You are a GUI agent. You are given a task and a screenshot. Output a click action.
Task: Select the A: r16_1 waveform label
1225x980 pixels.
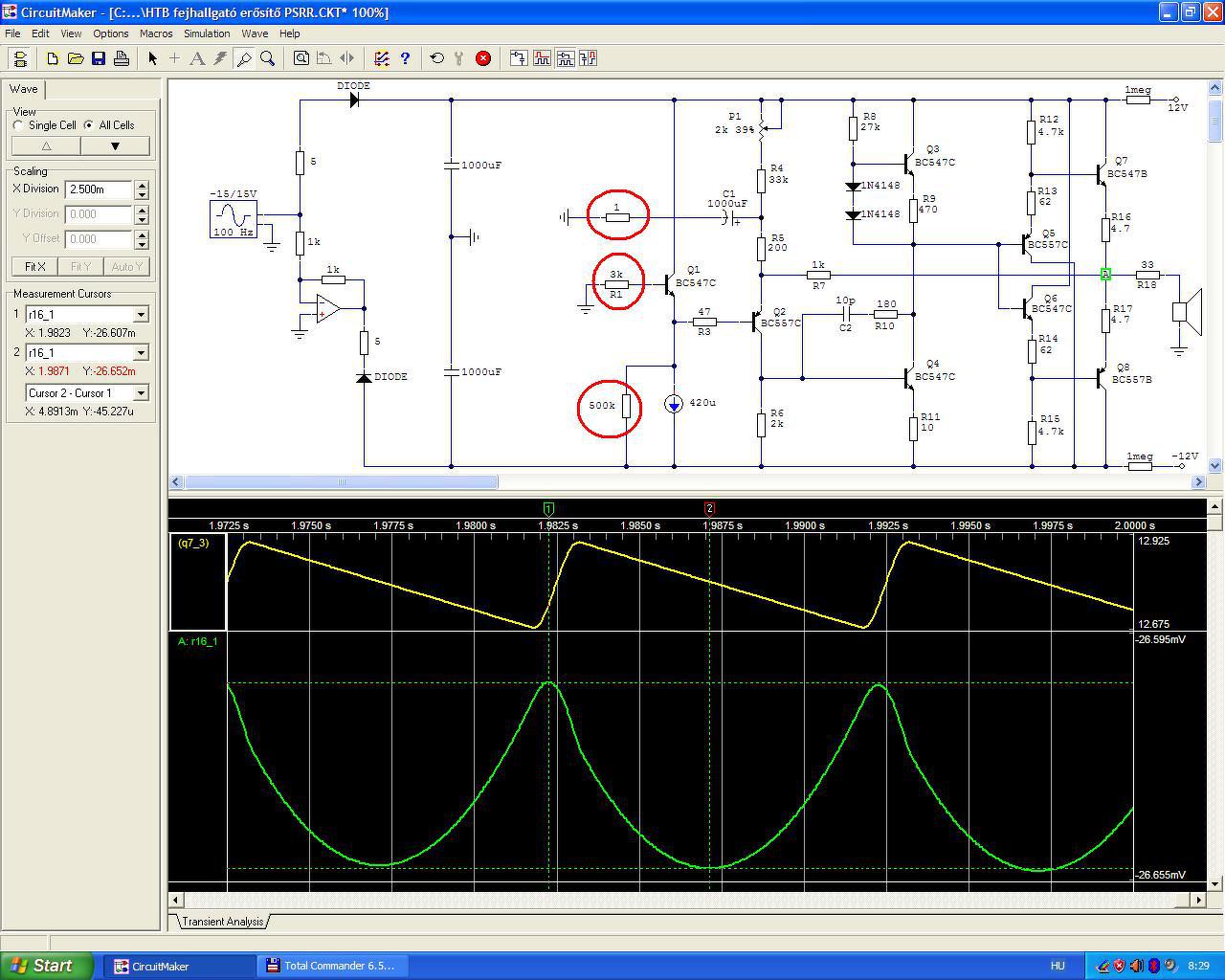198,641
